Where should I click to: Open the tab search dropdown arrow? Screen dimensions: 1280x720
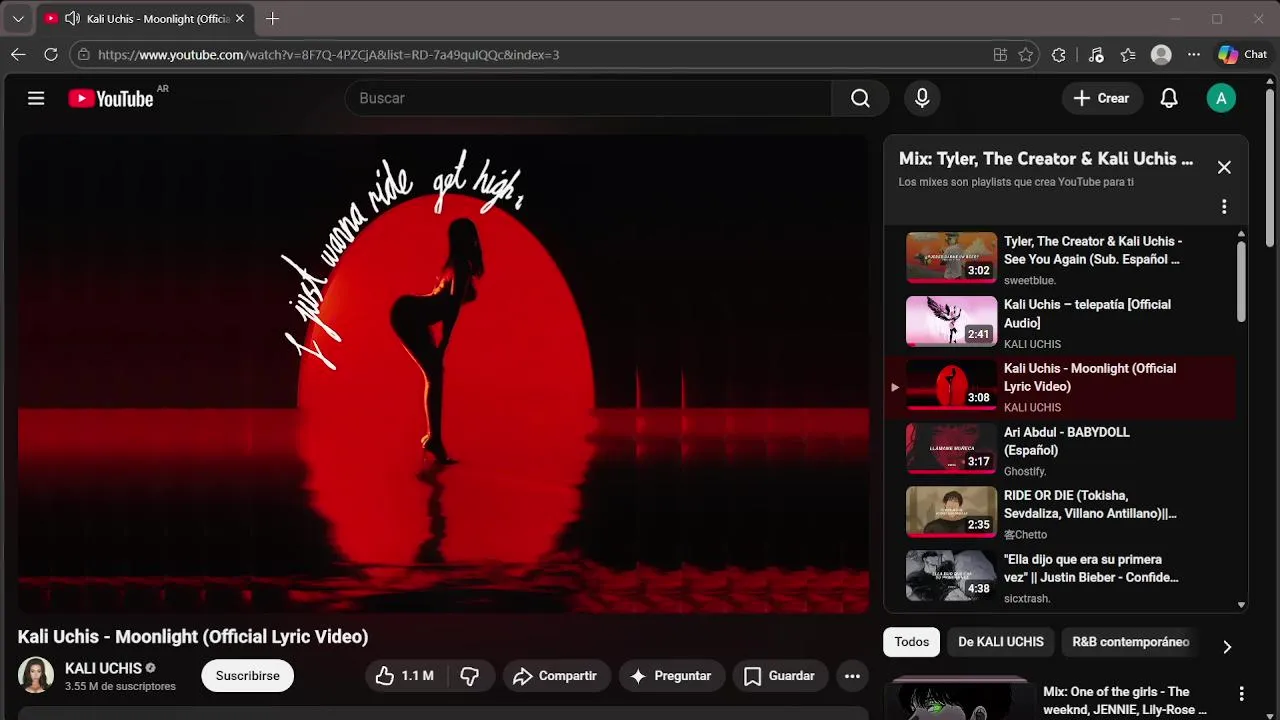pos(18,19)
